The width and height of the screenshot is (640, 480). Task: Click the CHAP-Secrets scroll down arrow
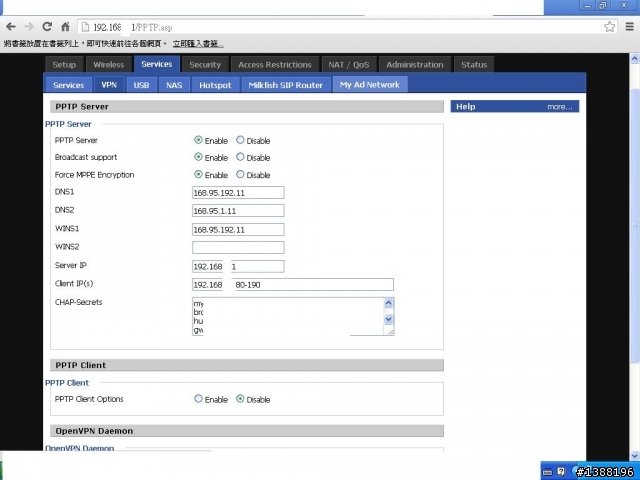coord(388,319)
